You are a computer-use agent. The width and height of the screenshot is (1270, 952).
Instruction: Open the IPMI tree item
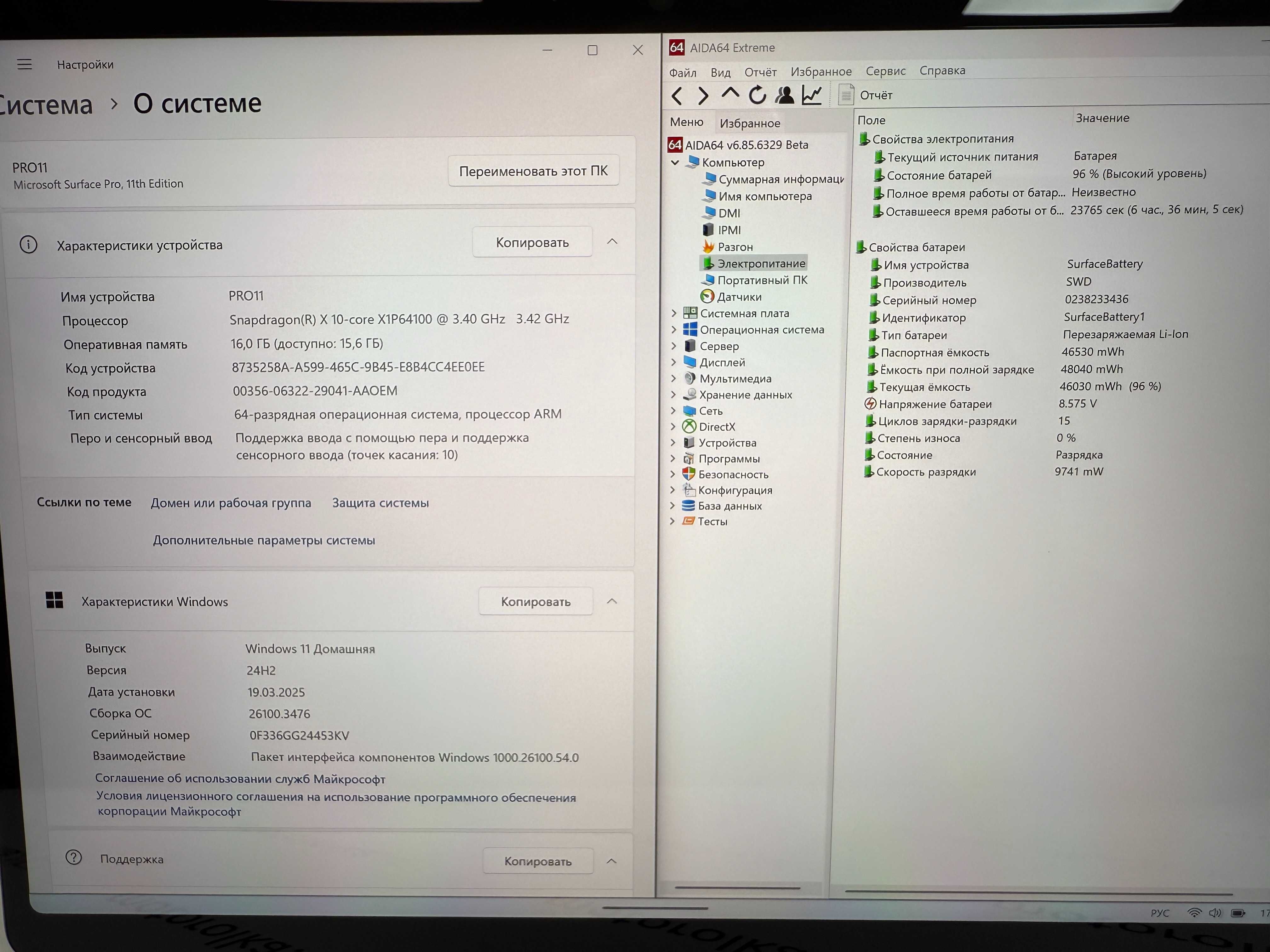coord(721,230)
